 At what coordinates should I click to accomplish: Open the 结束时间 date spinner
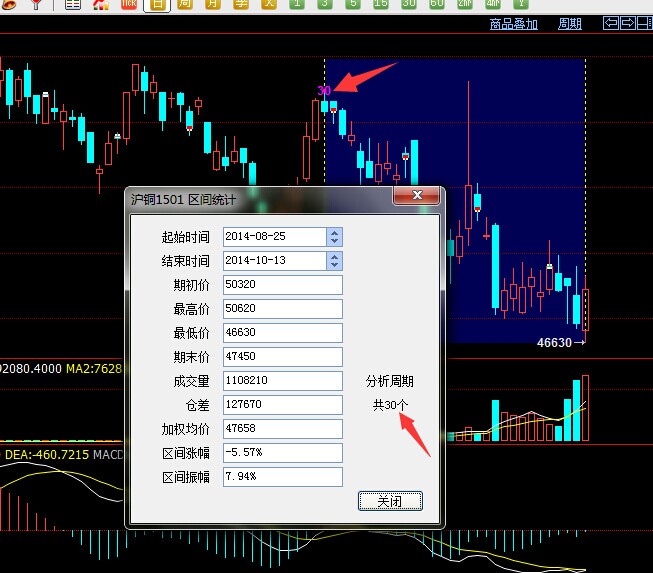click(x=334, y=260)
